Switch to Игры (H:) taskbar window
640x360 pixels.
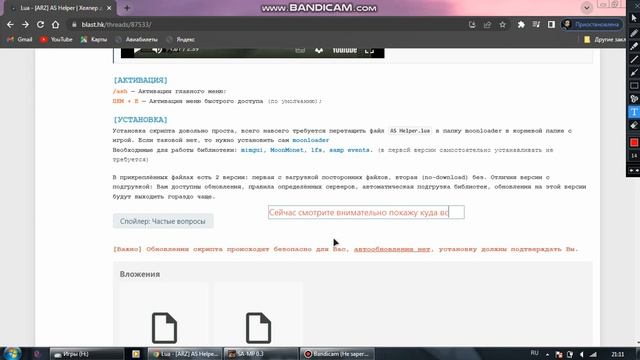pyautogui.click(x=86, y=354)
